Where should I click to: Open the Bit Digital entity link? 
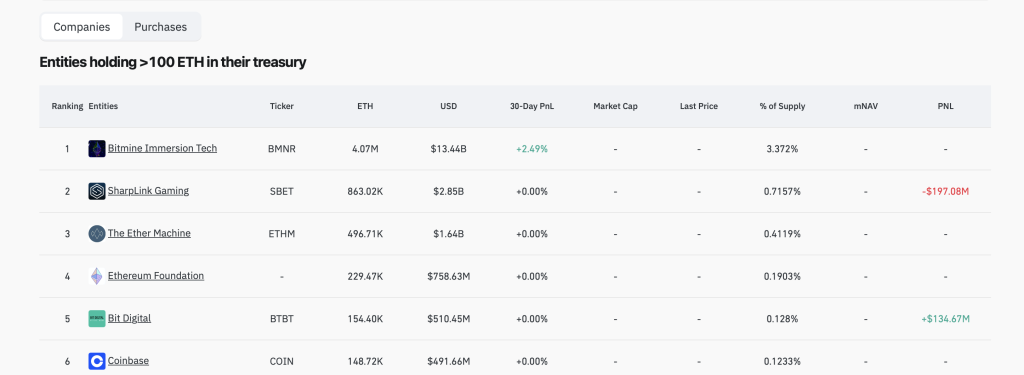[x=129, y=318]
